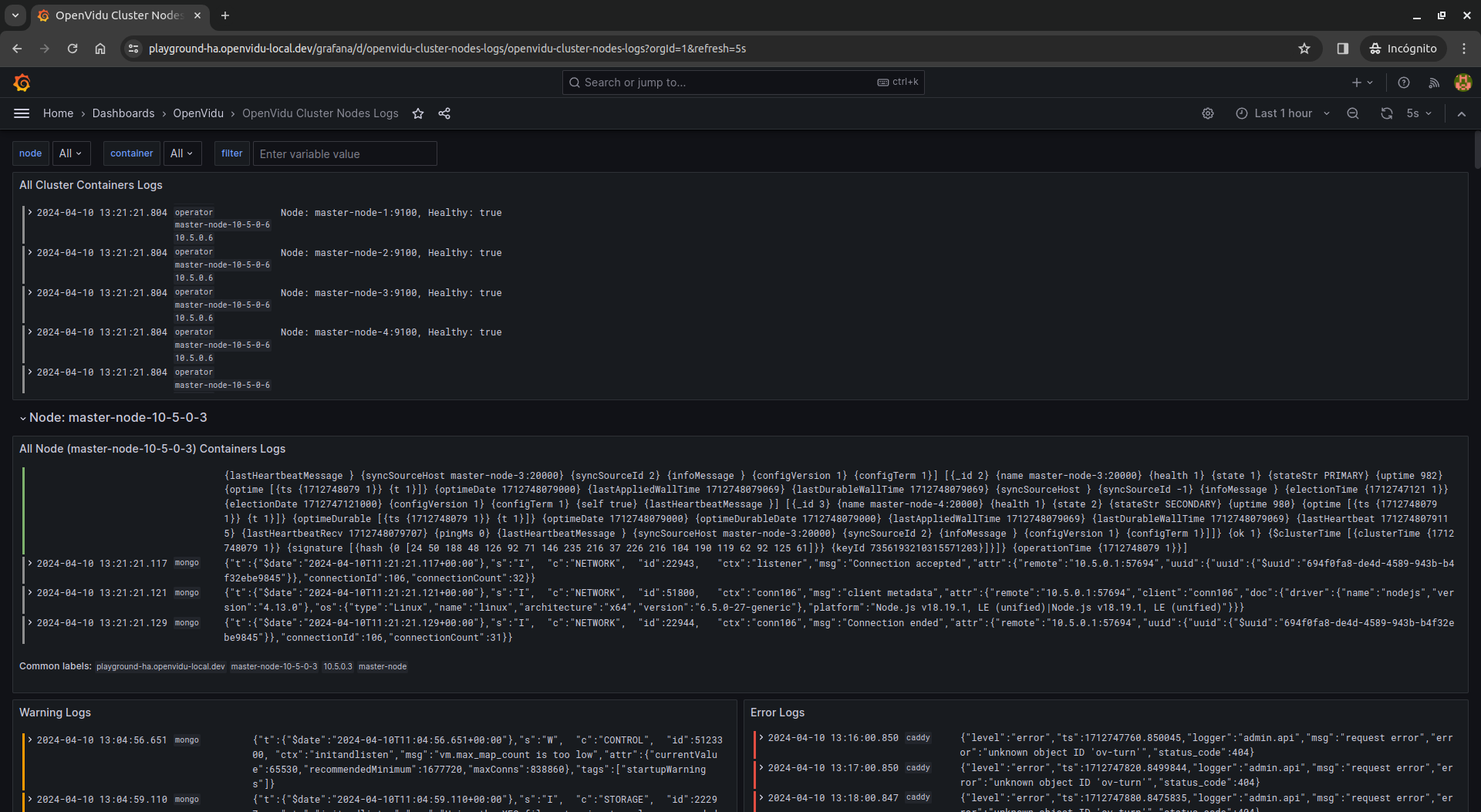Zoom out the dashboard time range
Screen dimensions: 1481x812
pyautogui.click(x=1353, y=113)
